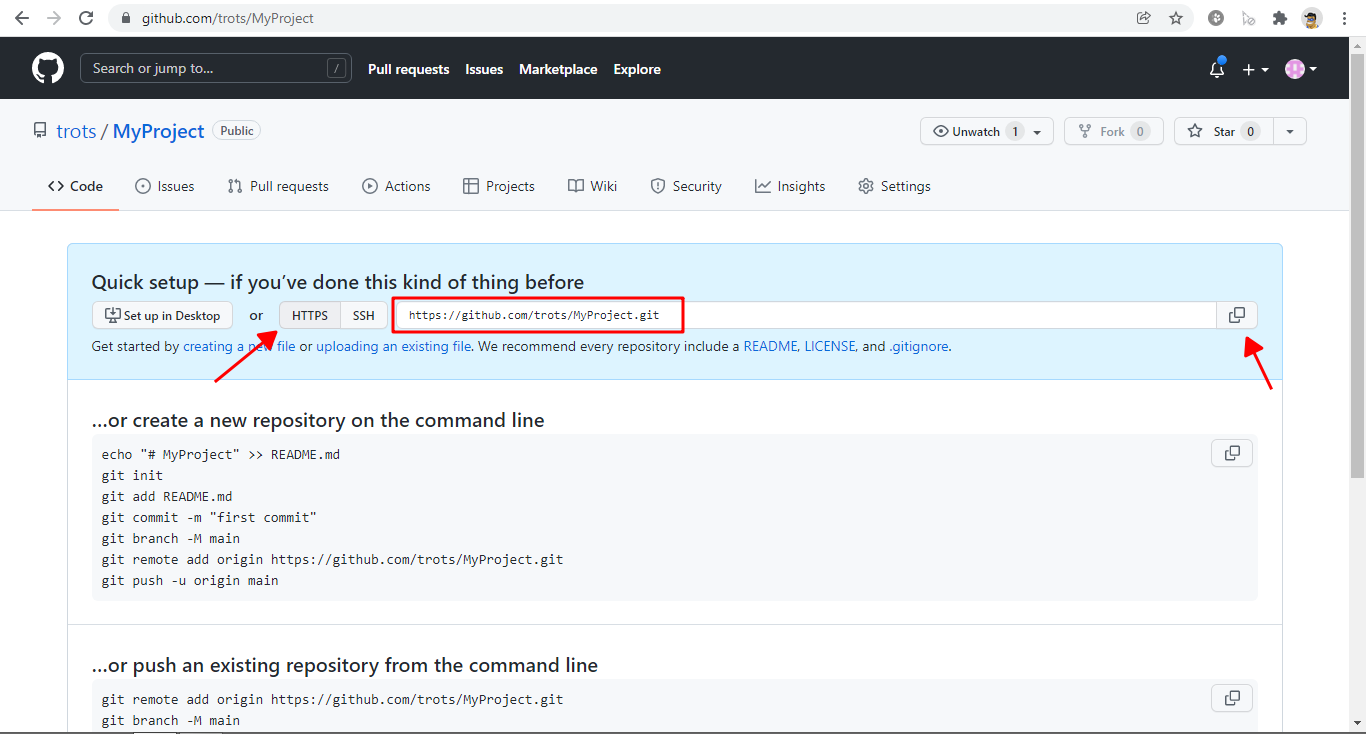Click the Watch count badge 1

click(1015, 131)
